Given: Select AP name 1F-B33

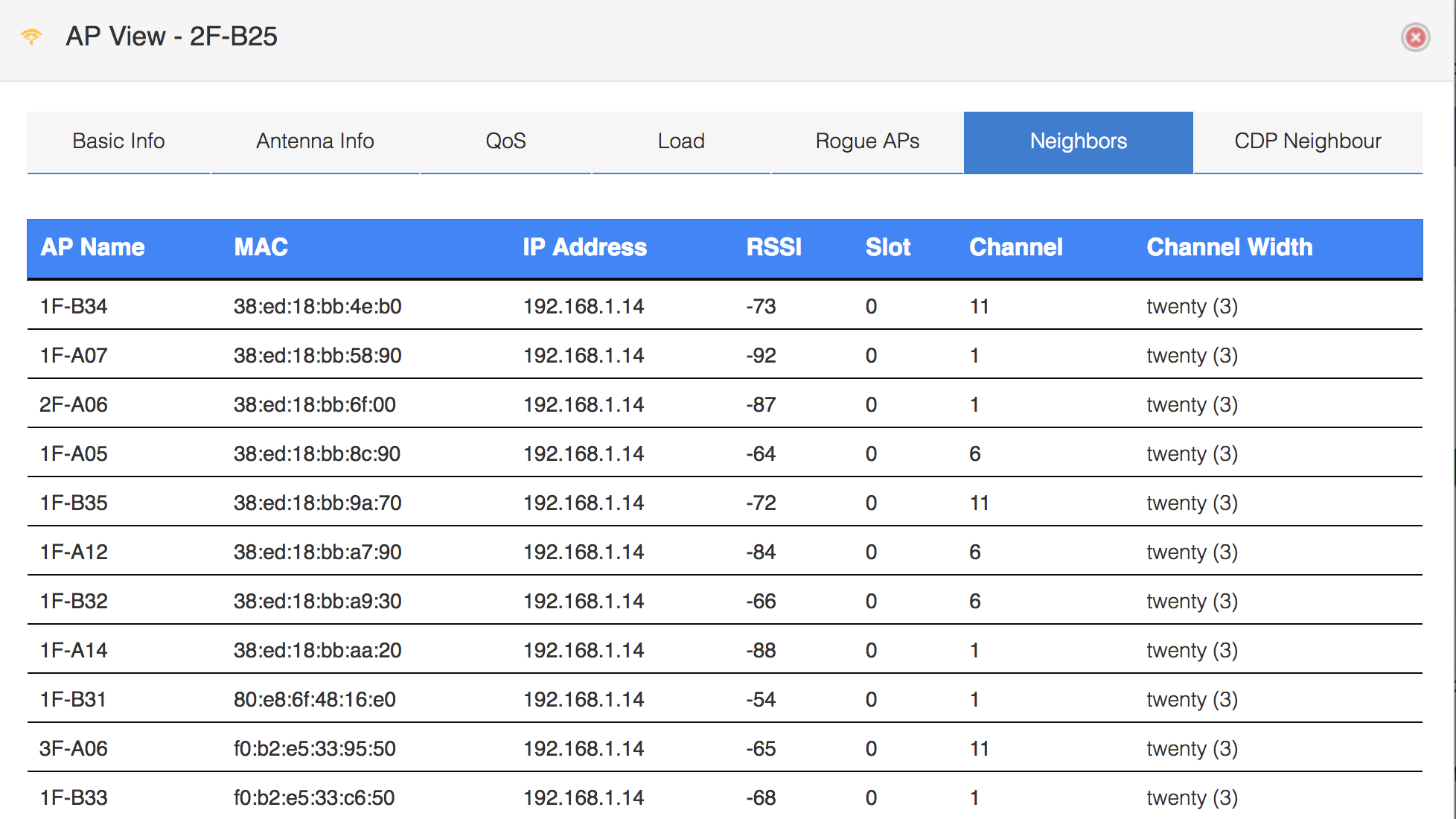Looking at the screenshot, I should [74, 797].
